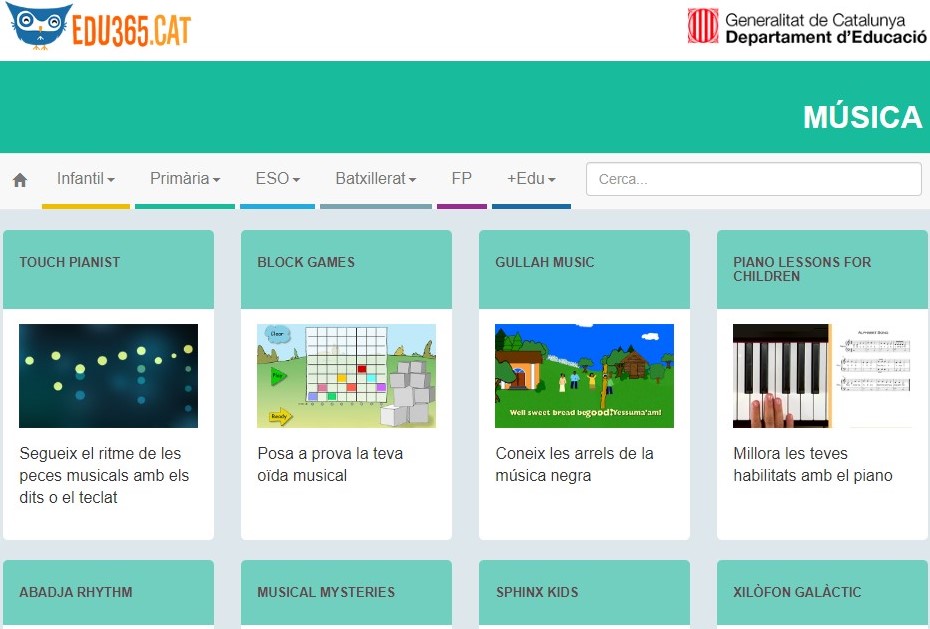930x629 pixels.
Task: Open the Batxillerat dropdown menu
Action: 376,179
